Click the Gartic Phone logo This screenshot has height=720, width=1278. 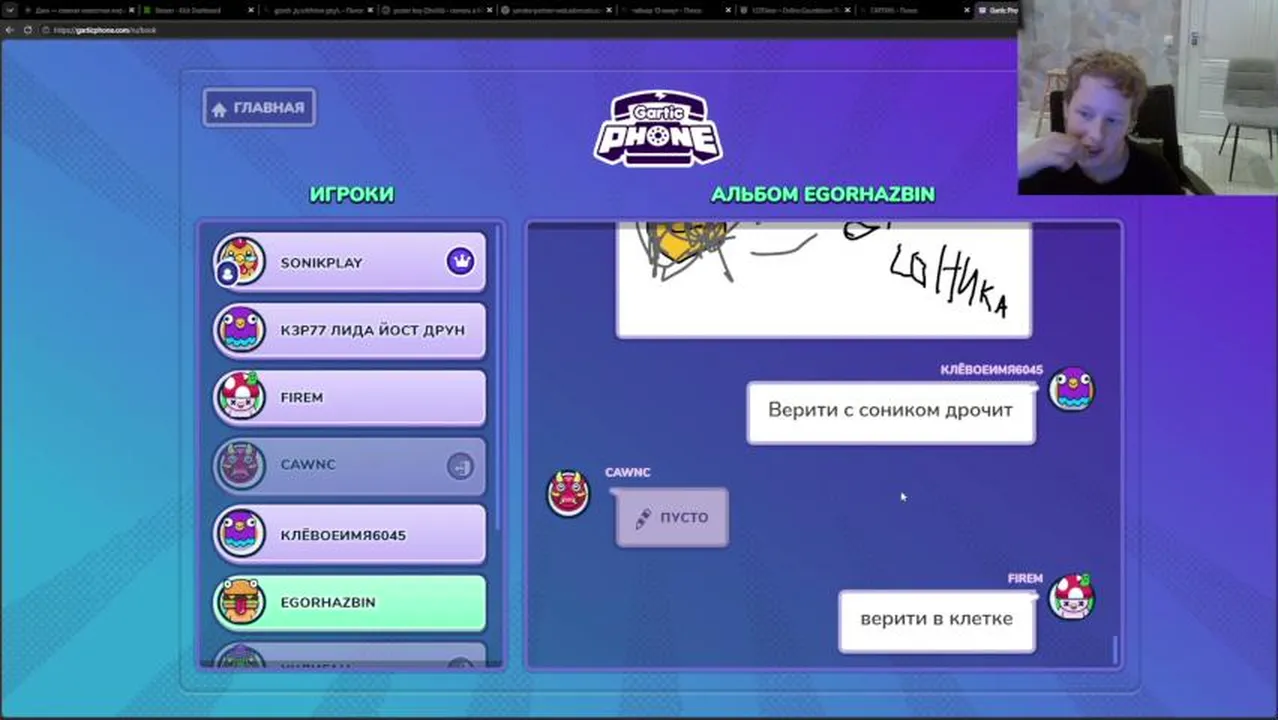(658, 129)
